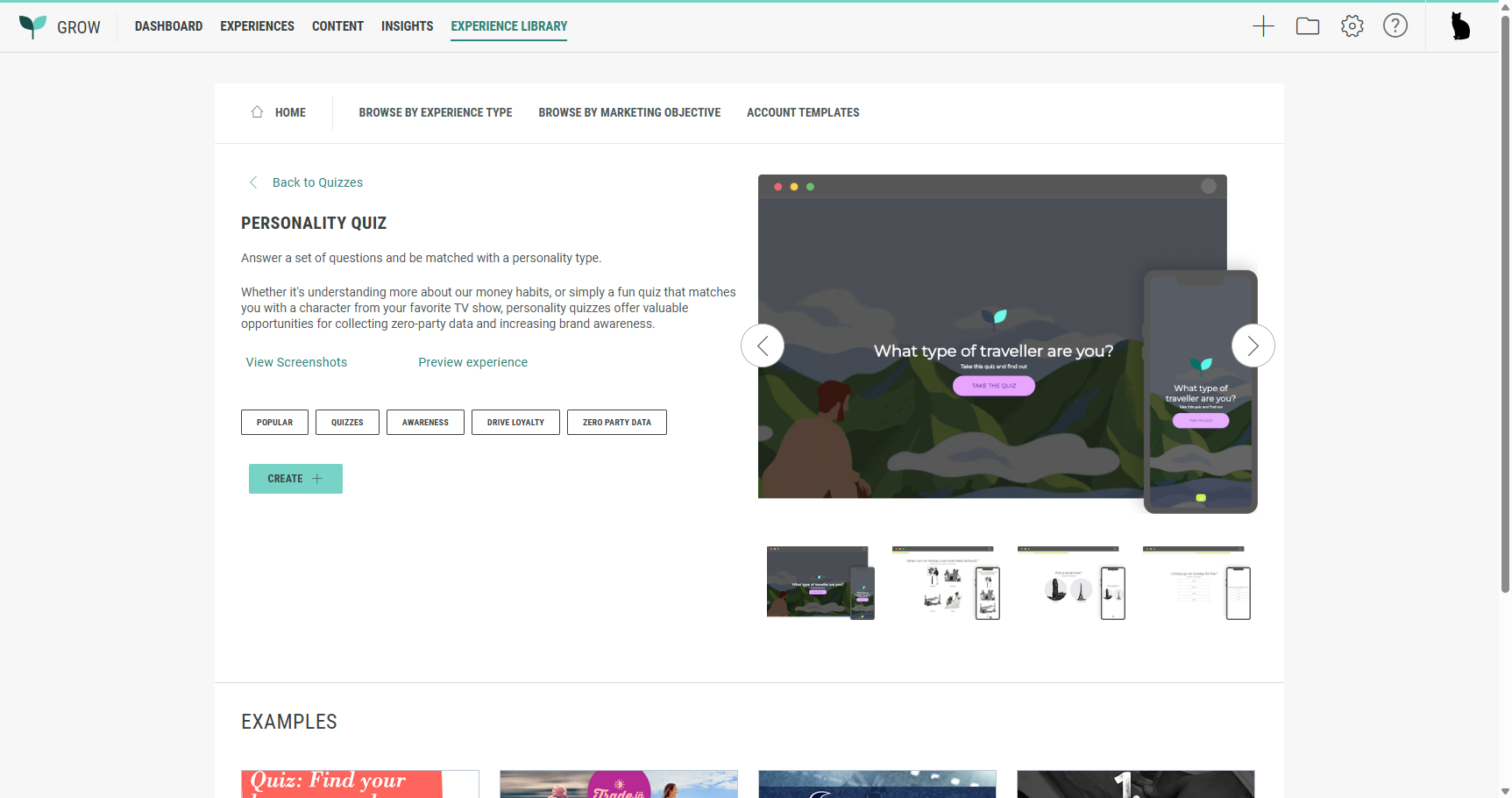The width and height of the screenshot is (1512, 798).
Task: Click the Grow leaf logo
Action: pyautogui.click(x=32, y=26)
